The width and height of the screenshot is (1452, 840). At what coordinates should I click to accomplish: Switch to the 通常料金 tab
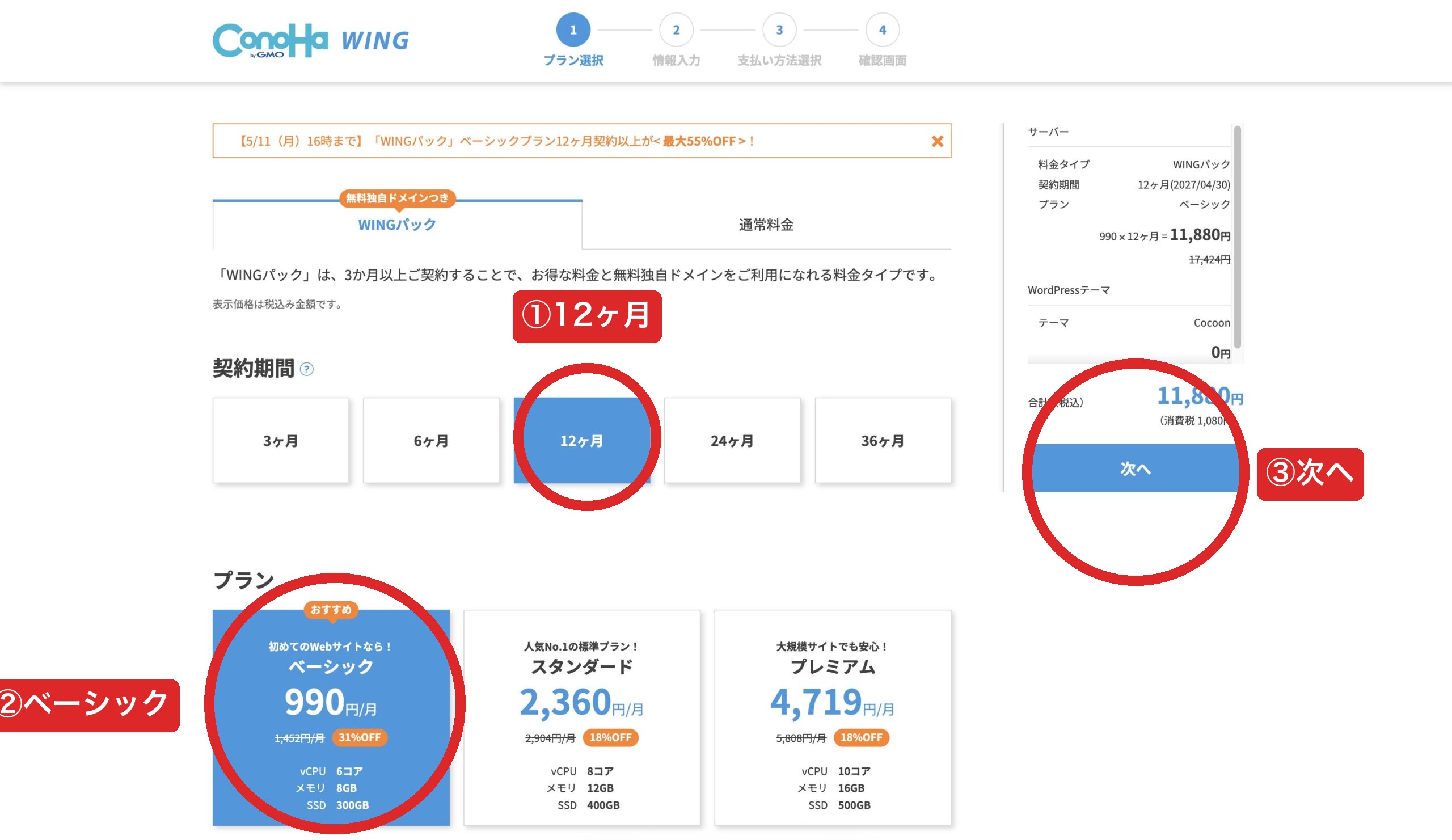coord(766,225)
